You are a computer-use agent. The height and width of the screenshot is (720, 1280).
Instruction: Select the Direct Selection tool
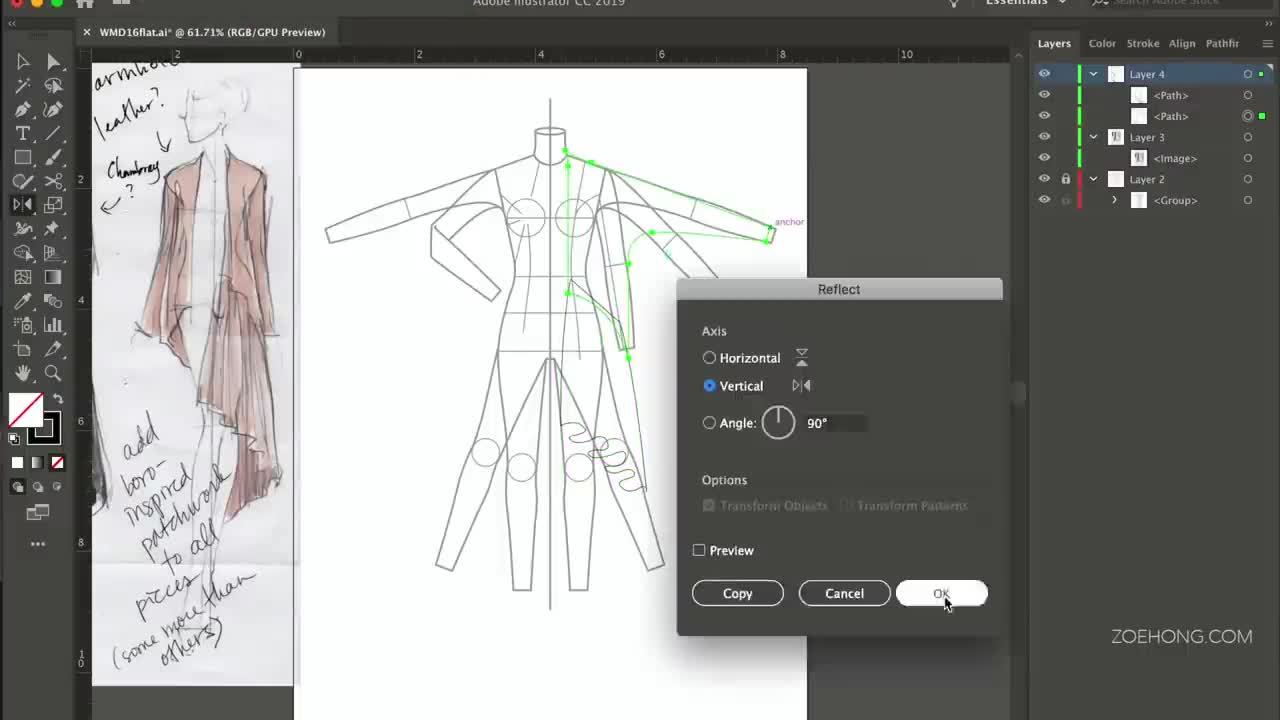click(53, 62)
